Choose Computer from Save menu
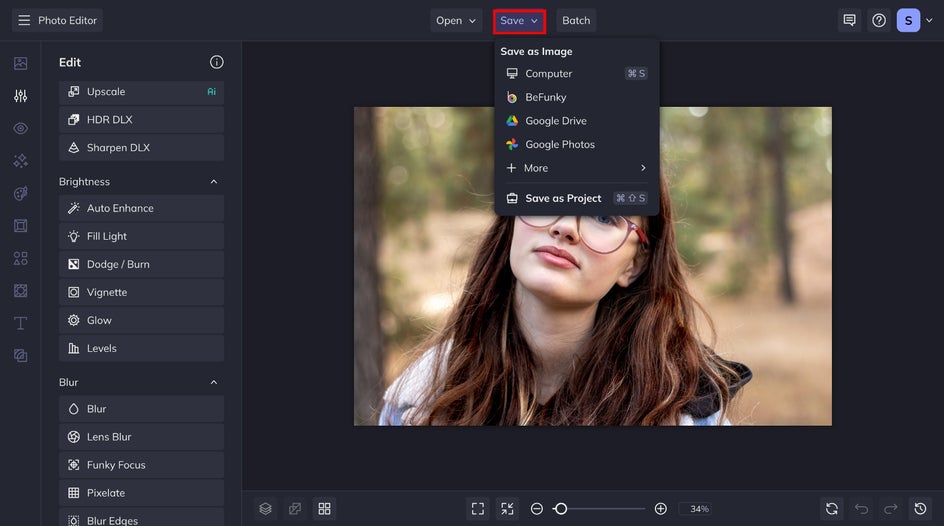Screen dimensions: 944x526 coord(548,73)
